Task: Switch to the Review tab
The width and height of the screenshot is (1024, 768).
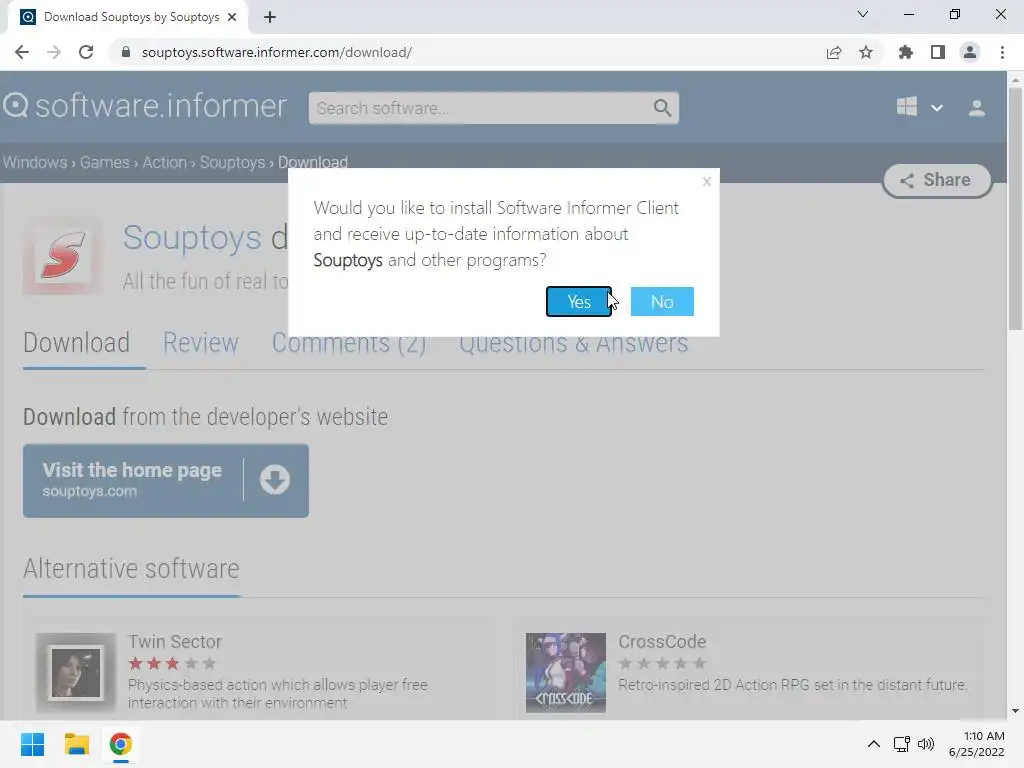Action: pos(200,343)
